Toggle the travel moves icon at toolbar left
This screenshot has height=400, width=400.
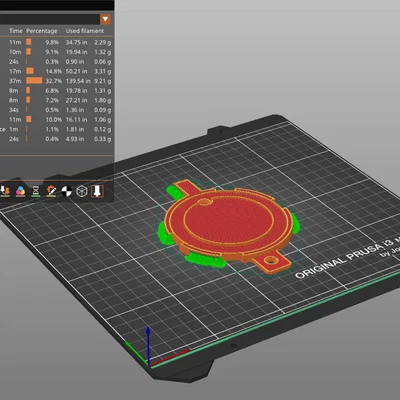pyautogui.click(x=5, y=191)
